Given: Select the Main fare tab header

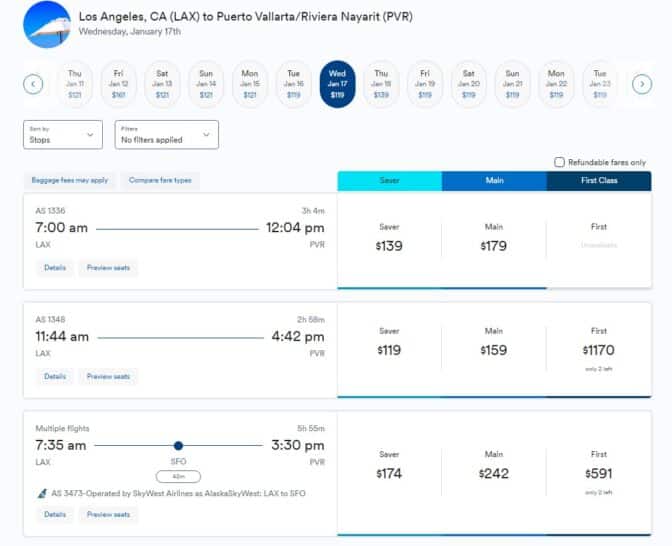Looking at the screenshot, I should tap(494, 180).
